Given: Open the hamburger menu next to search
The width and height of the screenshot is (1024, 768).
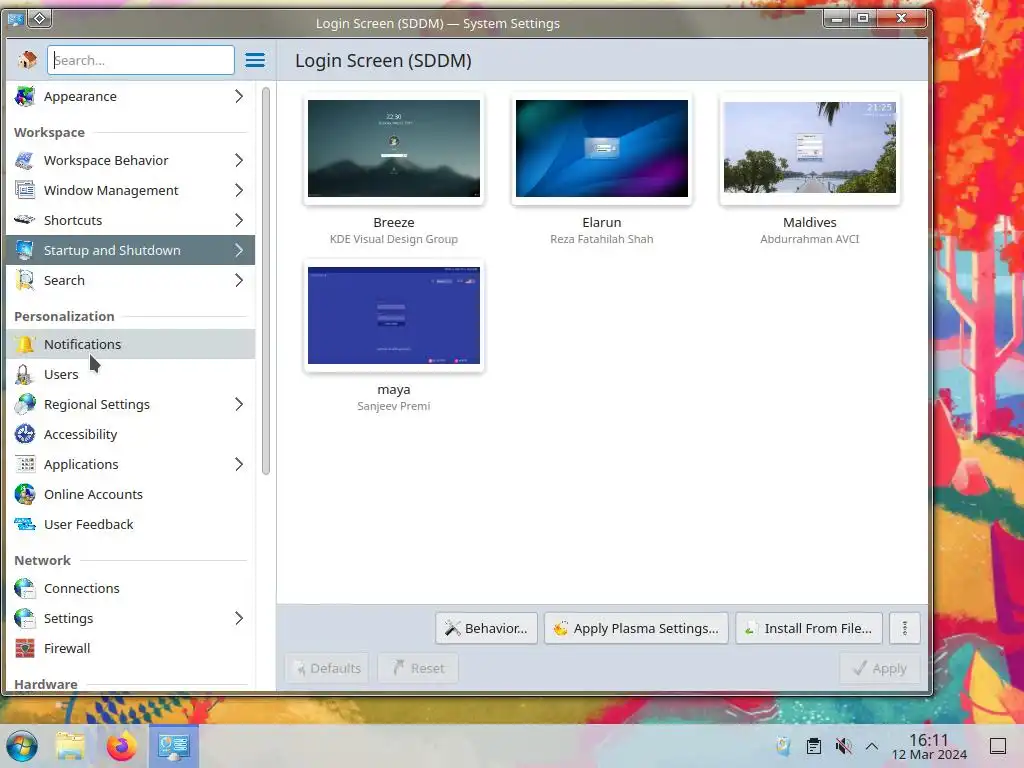Looking at the screenshot, I should 255,60.
